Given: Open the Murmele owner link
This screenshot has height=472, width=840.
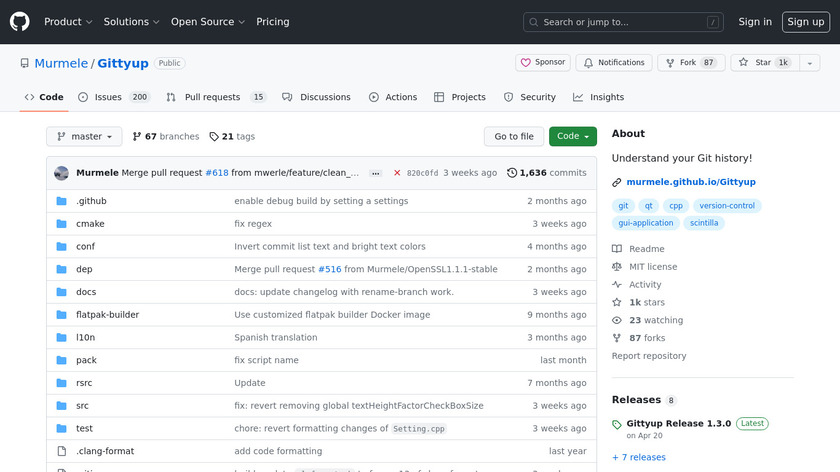Looking at the screenshot, I should (61, 63).
